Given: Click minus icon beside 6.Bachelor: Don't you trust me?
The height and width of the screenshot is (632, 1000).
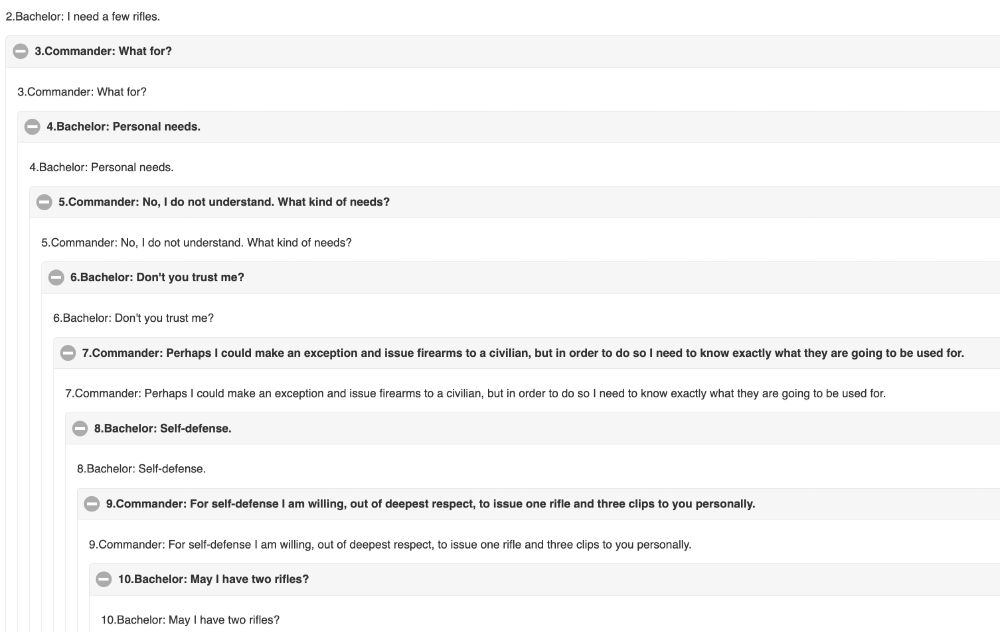Looking at the screenshot, I should point(56,277).
